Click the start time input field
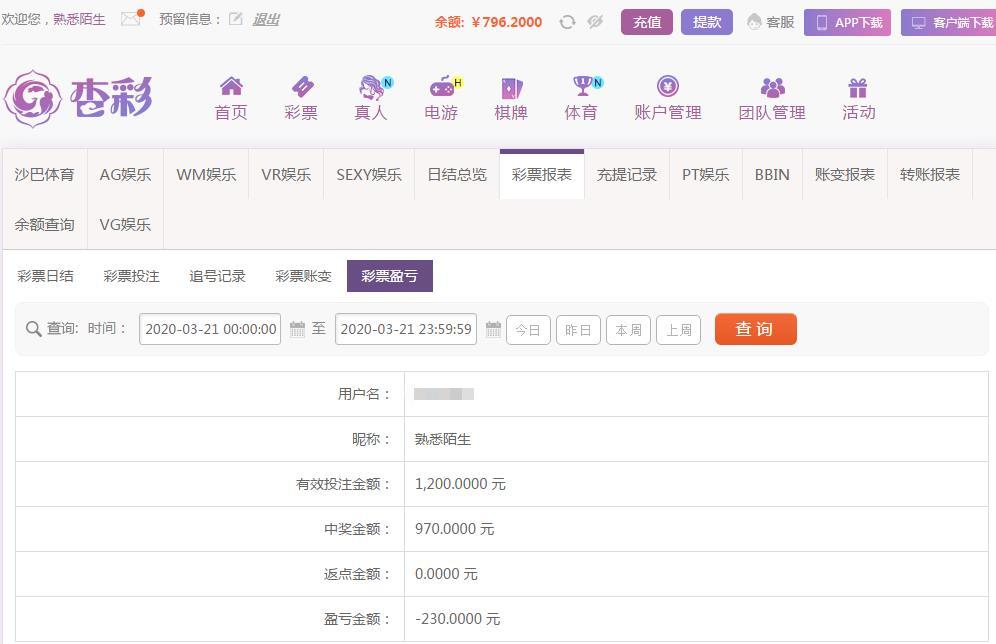Image resolution: width=996 pixels, height=644 pixels. pos(210,329)
